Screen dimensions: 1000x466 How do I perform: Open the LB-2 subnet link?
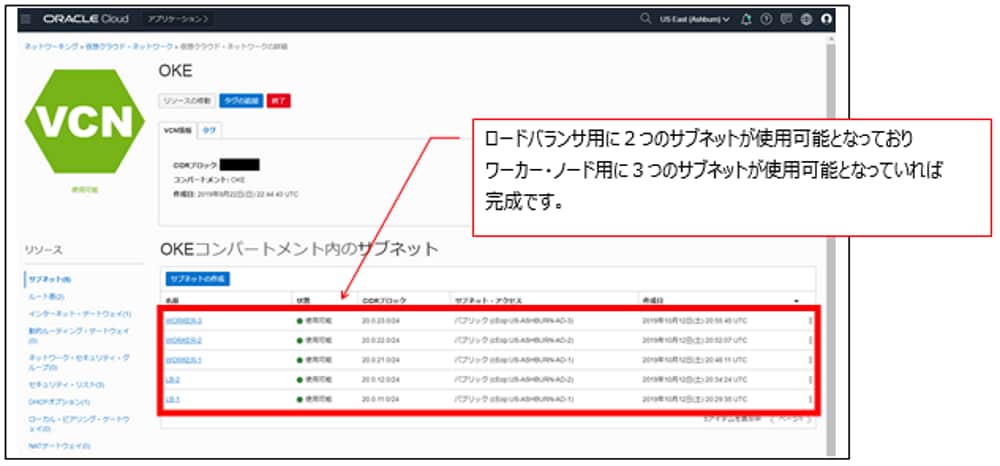(173, 380)
